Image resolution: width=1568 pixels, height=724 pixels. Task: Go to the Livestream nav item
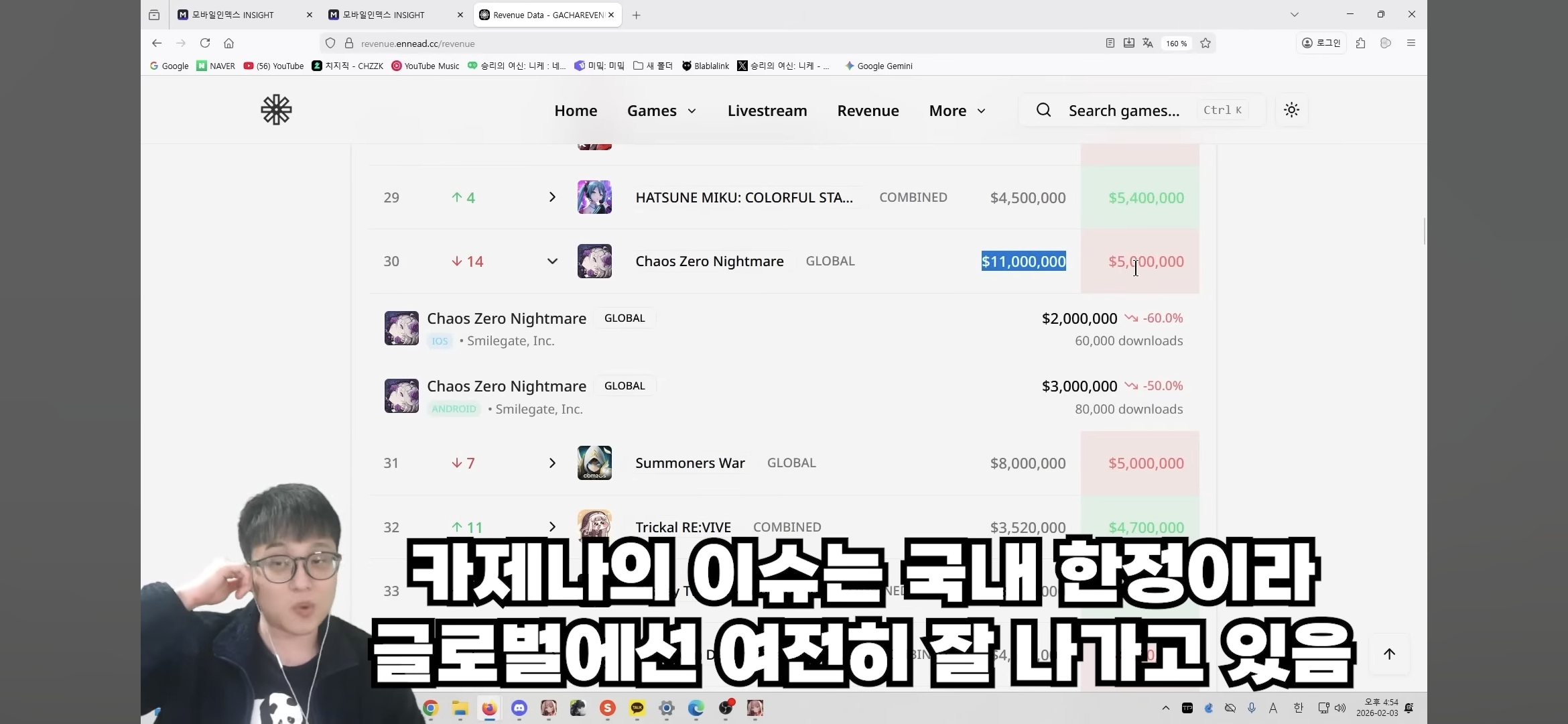click(x=767, y=111)
